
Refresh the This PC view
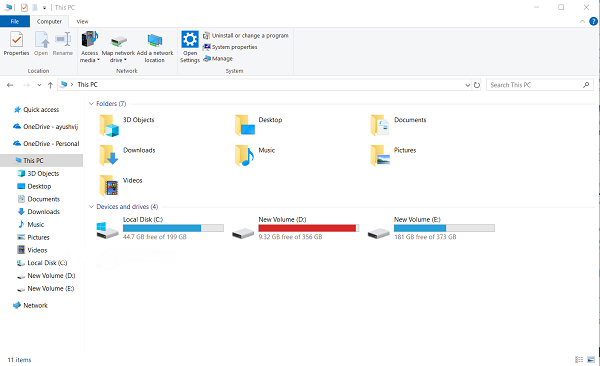point(477,85)
